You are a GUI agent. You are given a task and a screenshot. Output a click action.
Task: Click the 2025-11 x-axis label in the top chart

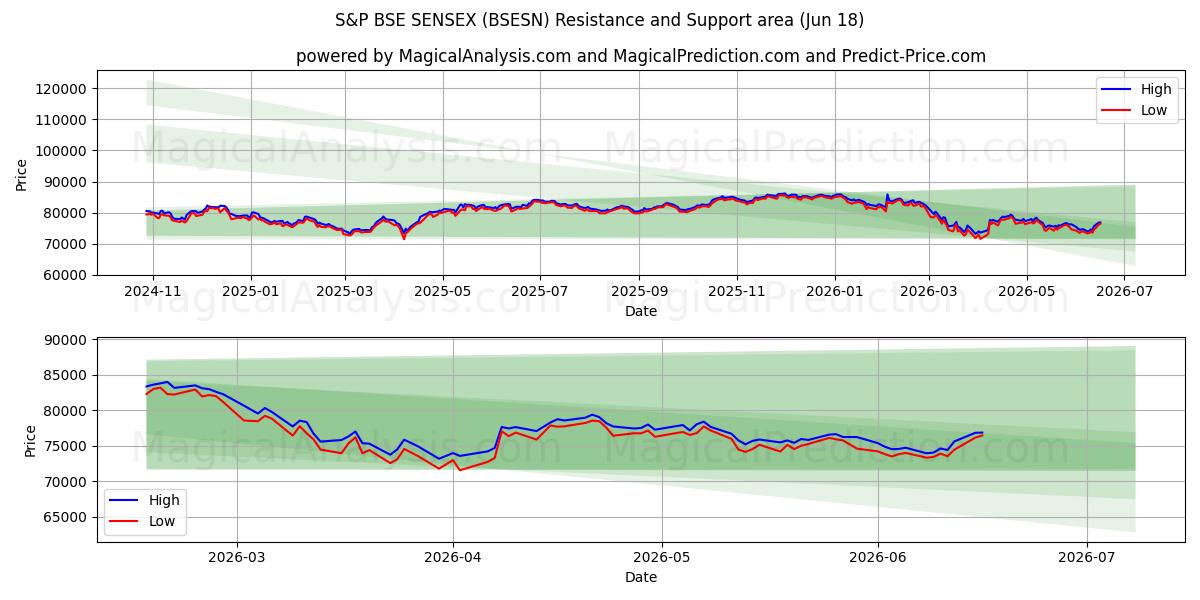coord(737,293)
